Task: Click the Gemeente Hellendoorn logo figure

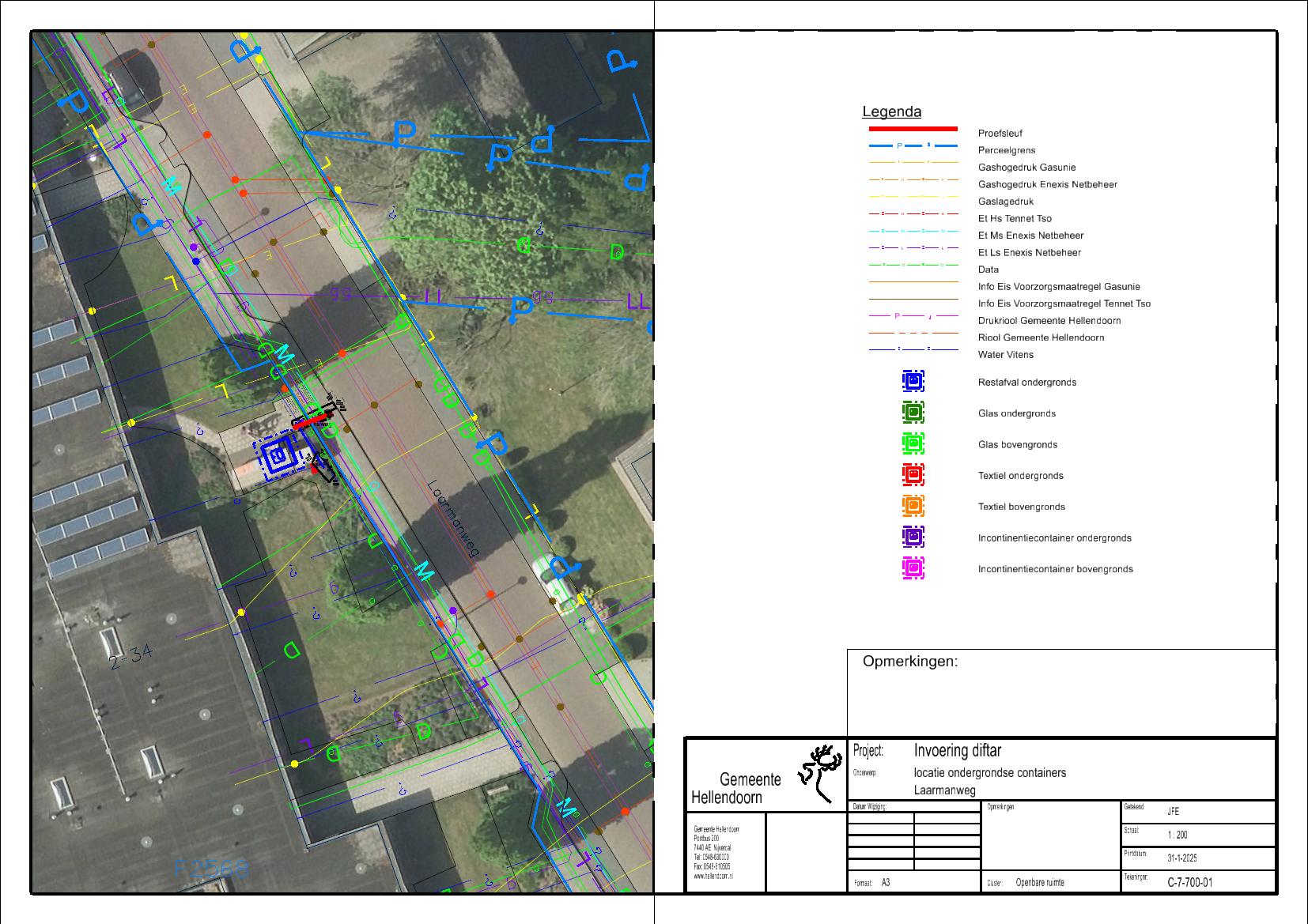Action: point(819,772)
